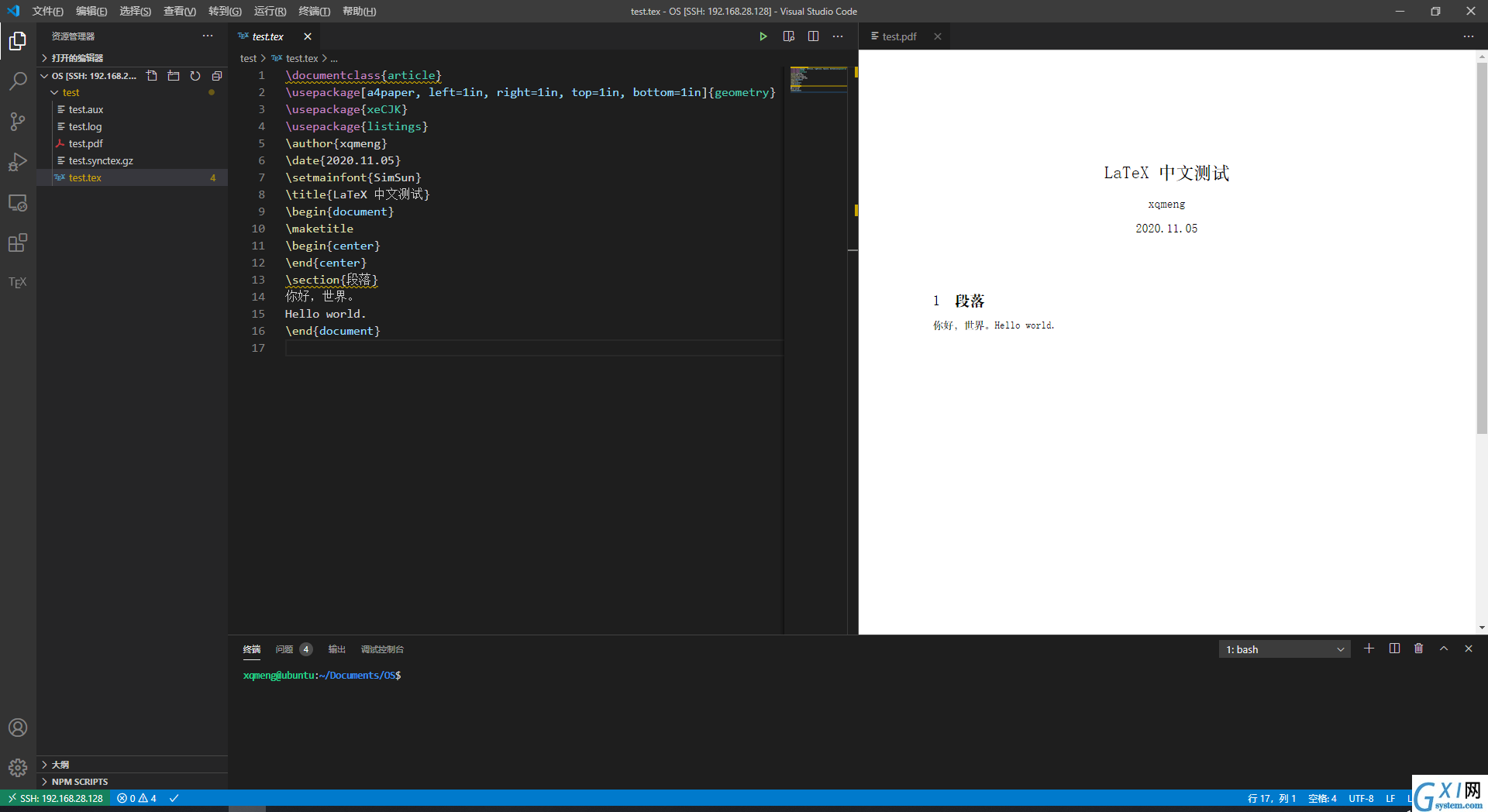This screenshot has width=1488, height=812.
Task: Collapse all folders in explorer
Action: pyautogui.click(x=217, y=76)
